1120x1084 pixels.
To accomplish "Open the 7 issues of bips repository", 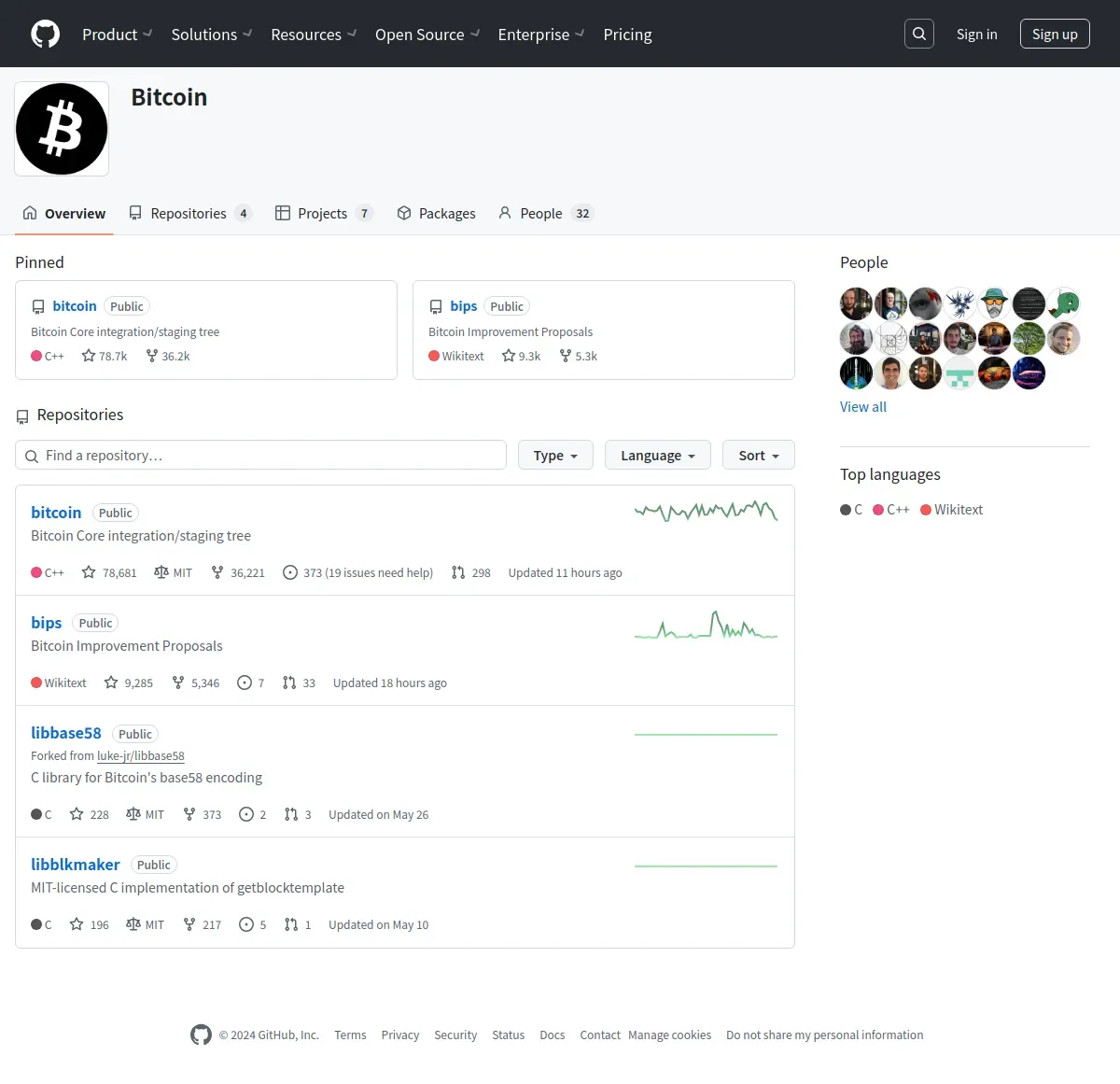I will (x=251, y=683).
